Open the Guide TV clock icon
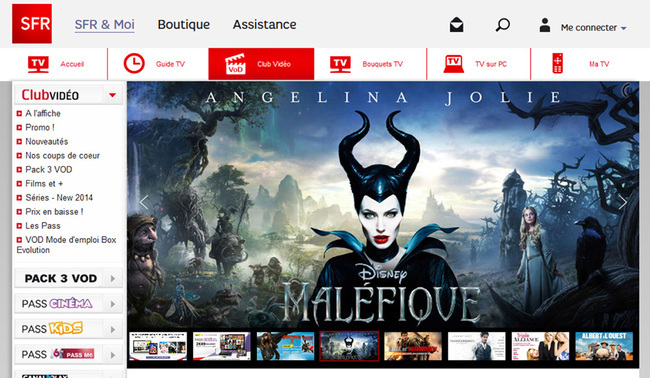Screen dimensions: 650x378 (x=134, y=64)
